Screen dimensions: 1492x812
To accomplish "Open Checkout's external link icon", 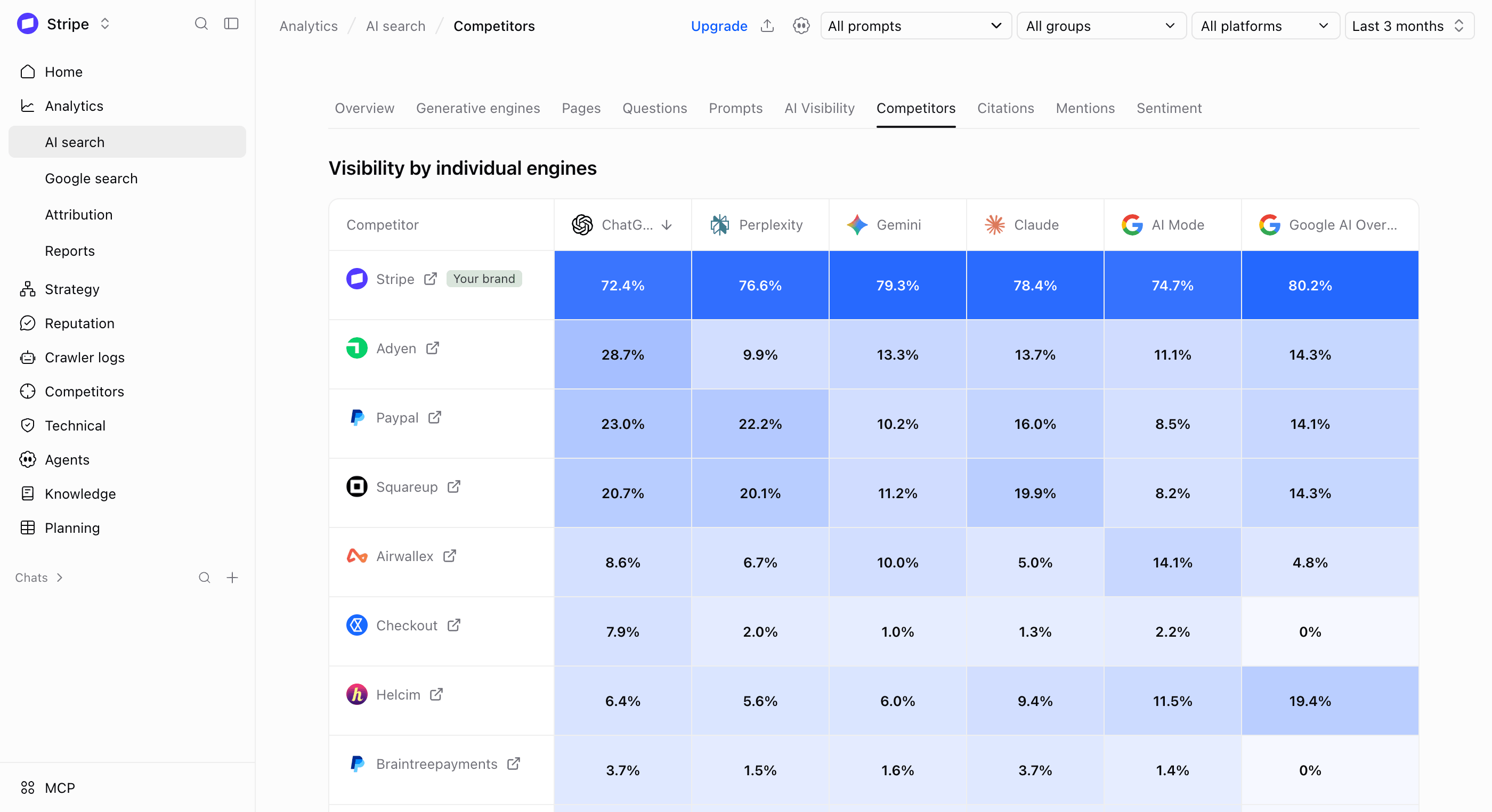I will (454, 626).
